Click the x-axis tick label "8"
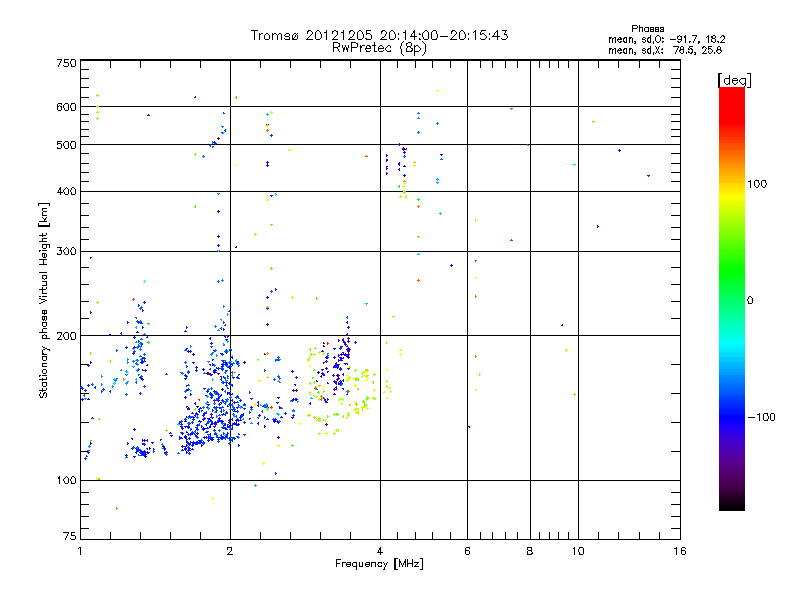Screen dimensions: 800x600 click(x=530, y=551)
